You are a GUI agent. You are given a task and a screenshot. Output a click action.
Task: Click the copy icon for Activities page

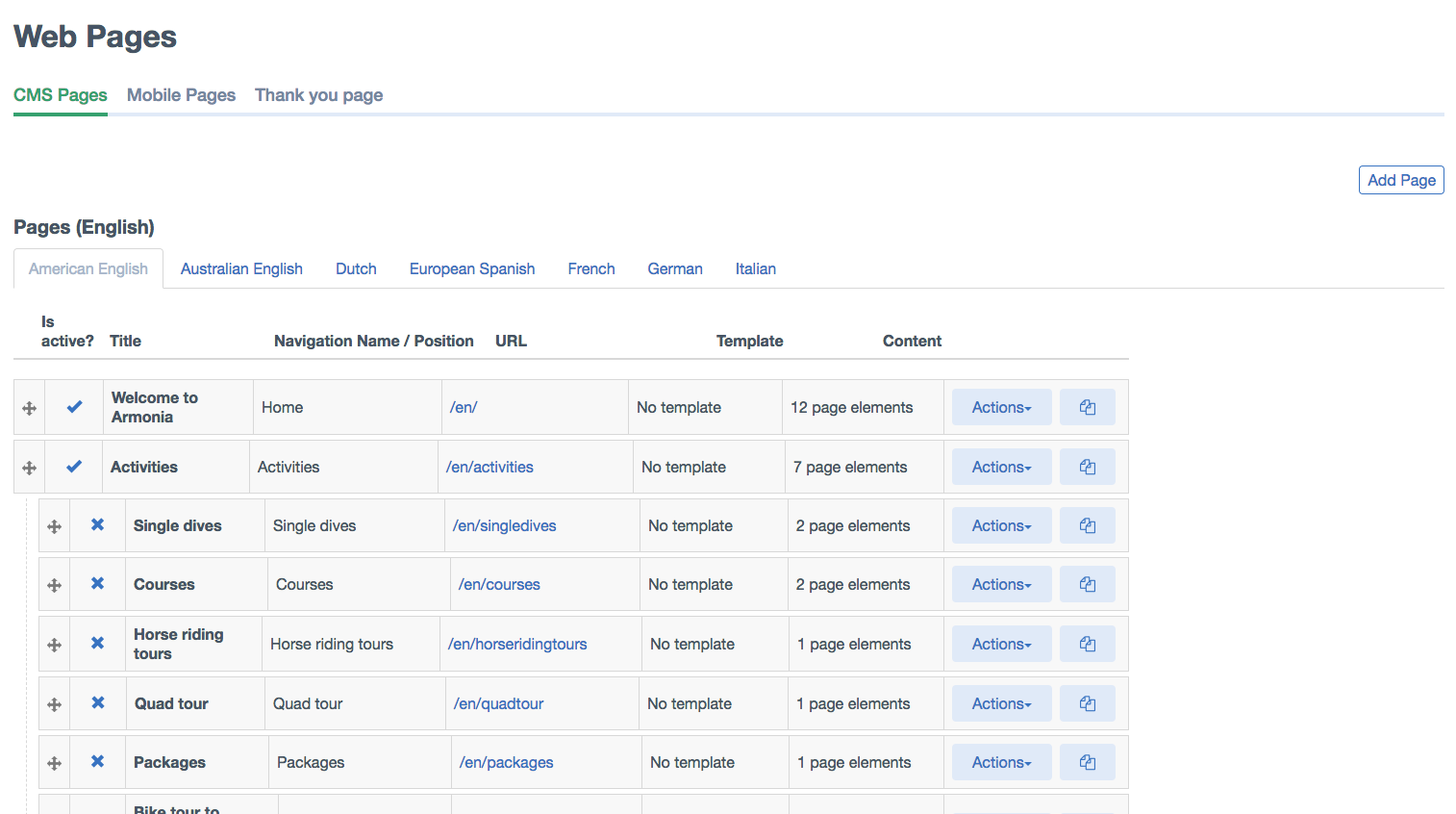(x=1087, y=467)
